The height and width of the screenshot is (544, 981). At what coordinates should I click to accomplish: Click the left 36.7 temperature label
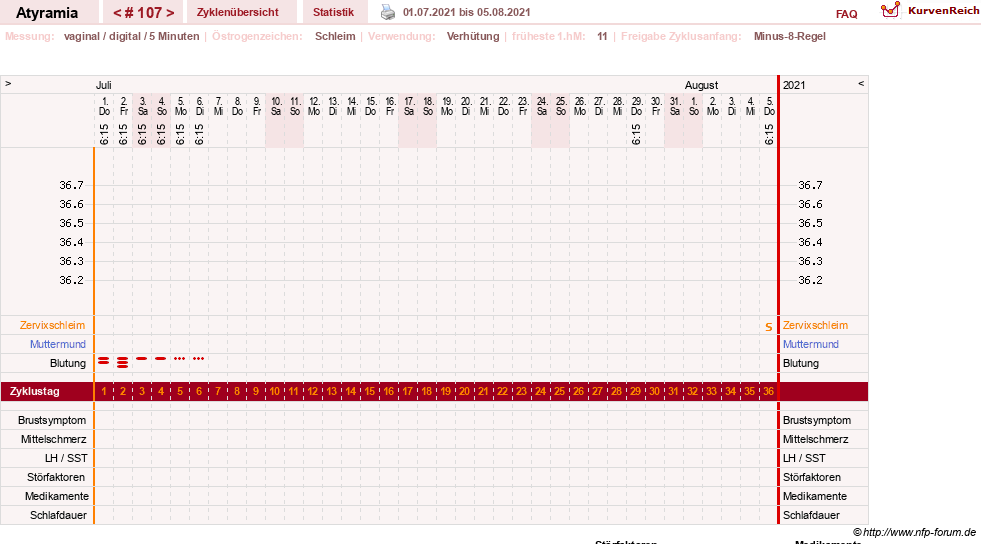click(x=71, y=185)
